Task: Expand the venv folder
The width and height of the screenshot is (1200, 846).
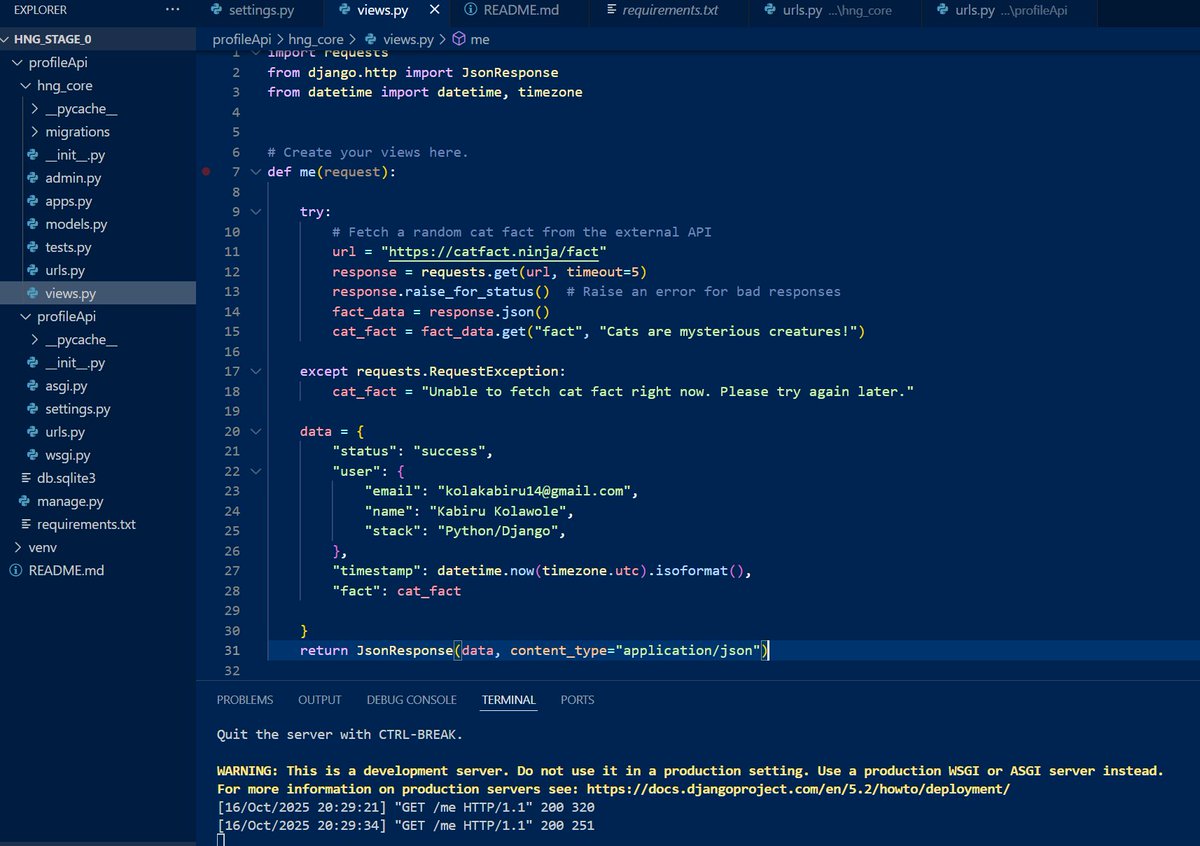Action: [17, 547]
